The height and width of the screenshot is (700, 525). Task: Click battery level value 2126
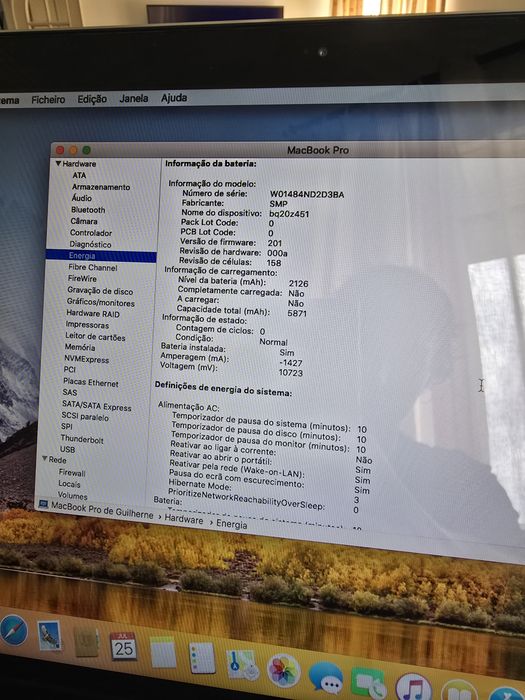(298, 284)
